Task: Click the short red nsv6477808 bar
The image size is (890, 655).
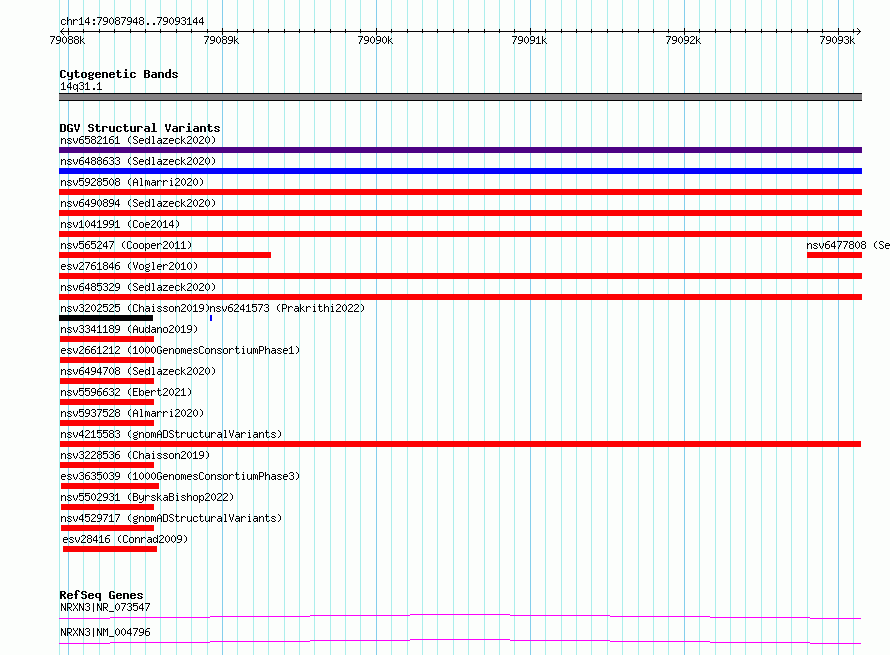Action: click(834, 255)
